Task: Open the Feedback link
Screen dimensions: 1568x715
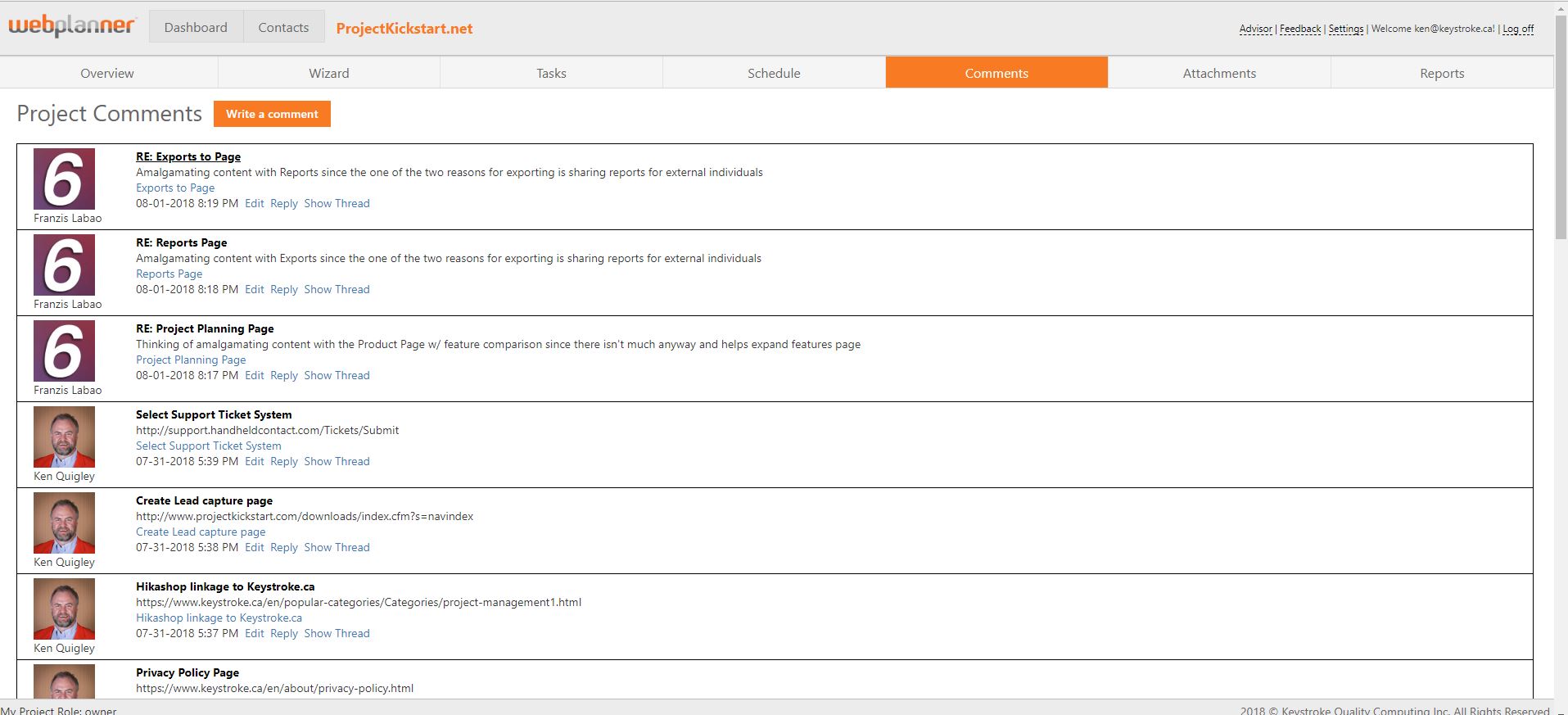Action: click(1300, 29)
